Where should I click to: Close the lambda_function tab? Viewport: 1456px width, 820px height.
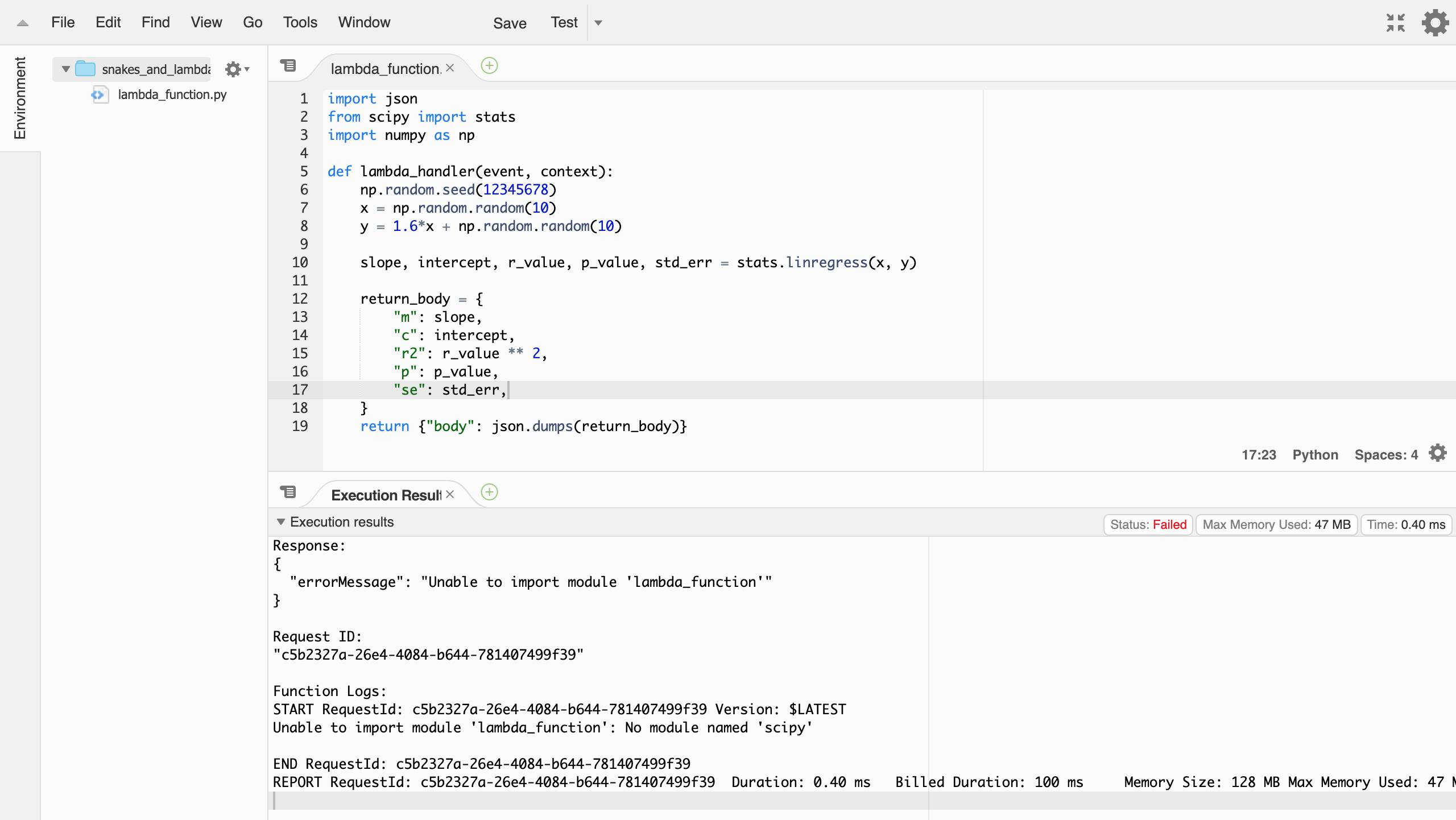[450, 68]
